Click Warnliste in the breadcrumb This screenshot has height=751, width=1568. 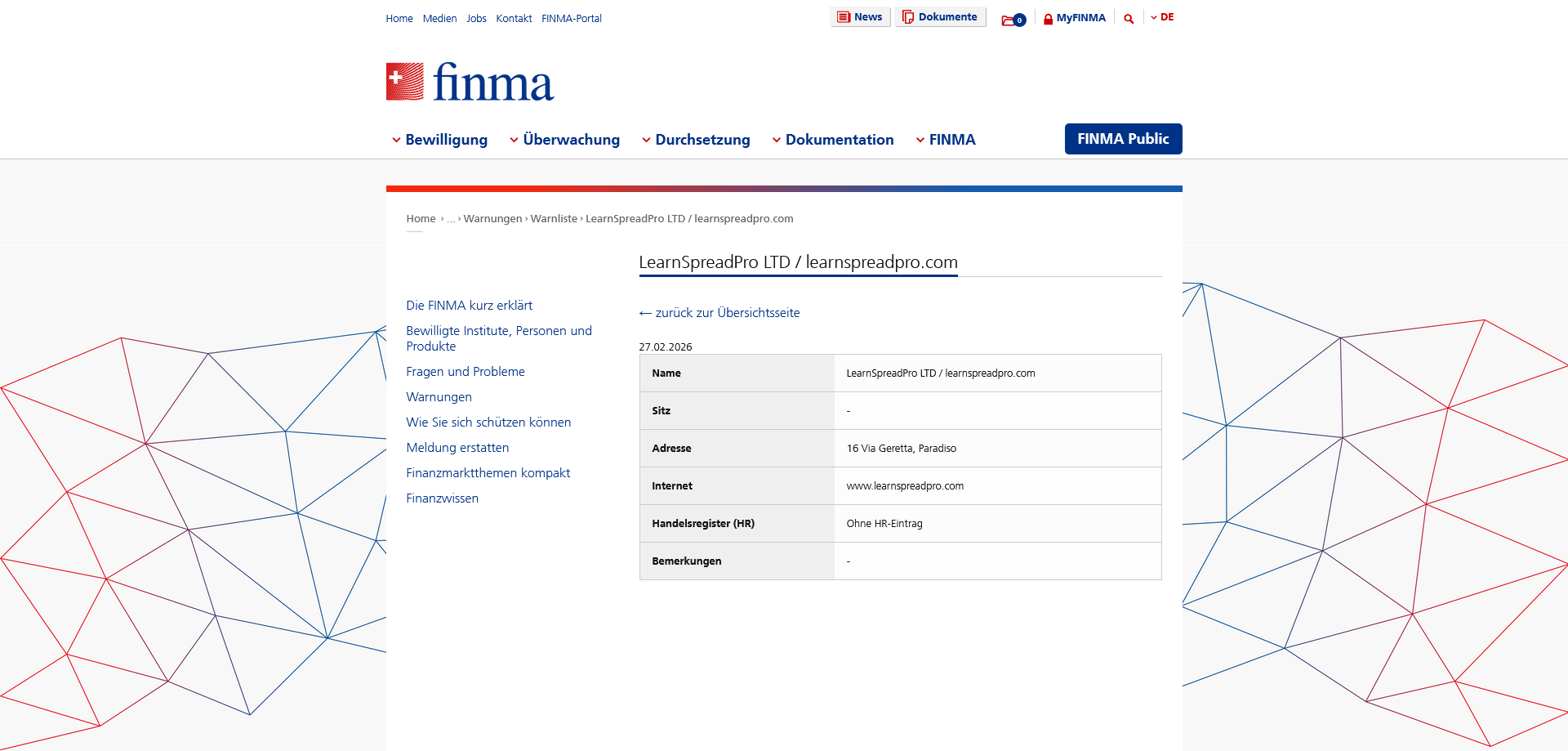pyautogui.click(x=554, y=219)
